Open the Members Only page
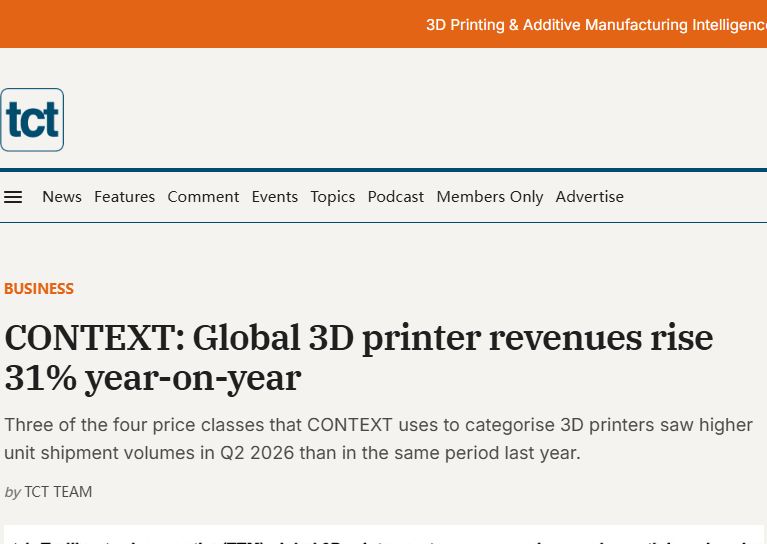Image resolution: width=767 pixels, height=544 pixels. 490,197
